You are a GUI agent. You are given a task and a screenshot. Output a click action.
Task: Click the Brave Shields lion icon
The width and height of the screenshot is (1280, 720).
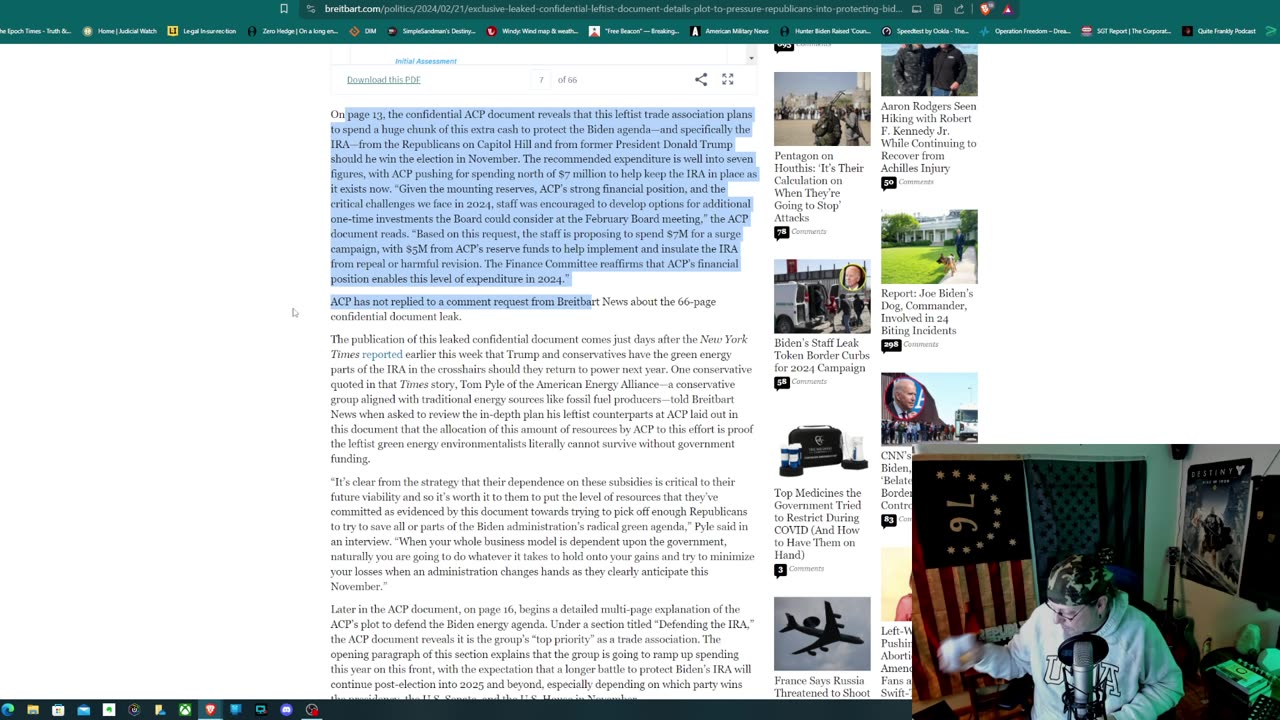tap(986, 9)
